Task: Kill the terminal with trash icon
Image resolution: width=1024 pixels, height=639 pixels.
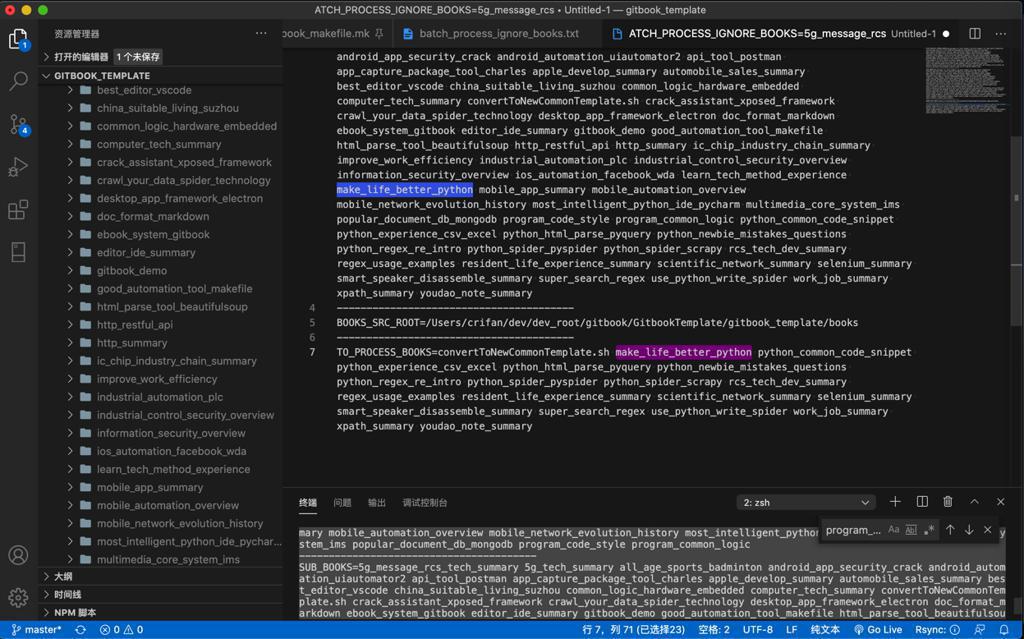Action: click(x=948, y=502)
